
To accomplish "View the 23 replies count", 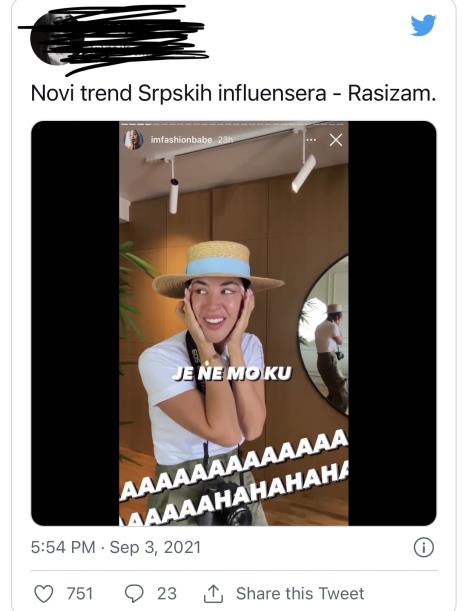I will click(167, 593).
